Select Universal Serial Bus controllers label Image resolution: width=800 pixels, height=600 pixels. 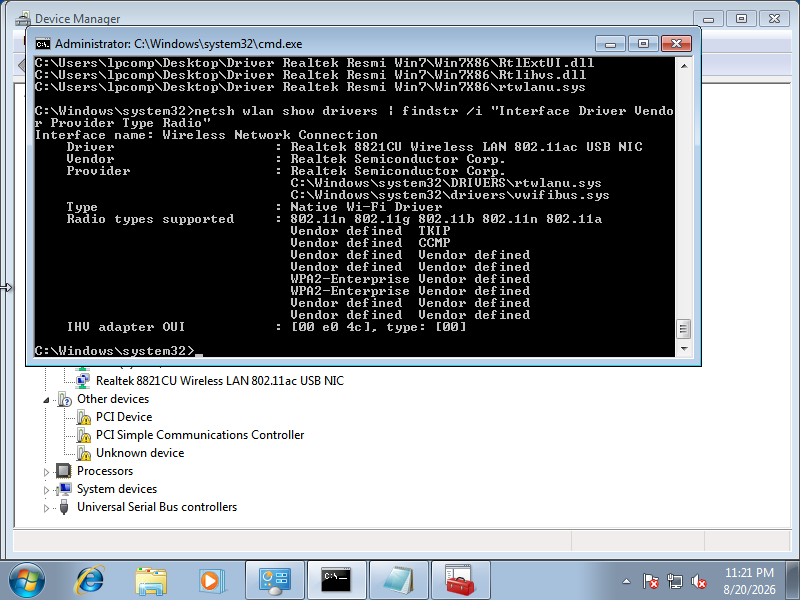[x=157, y=507]
